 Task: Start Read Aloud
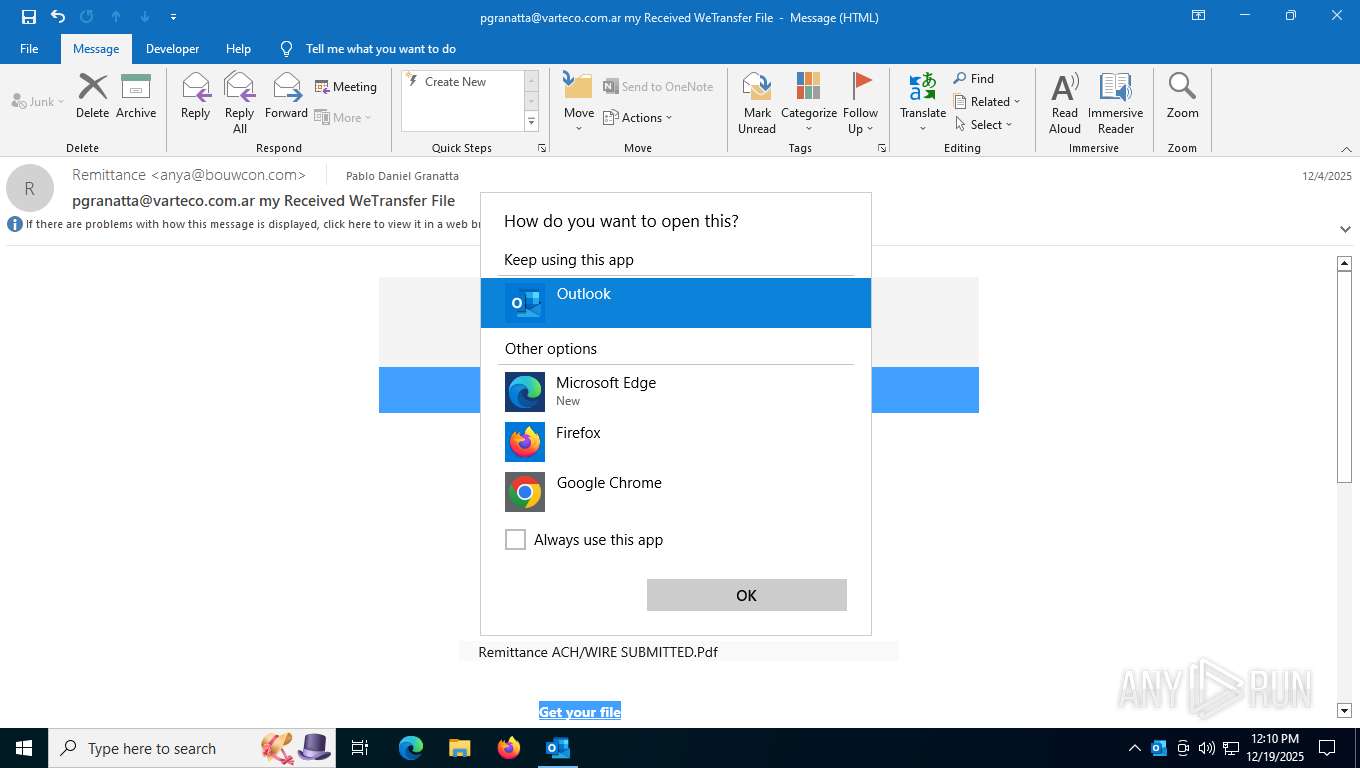(1065, 103)
